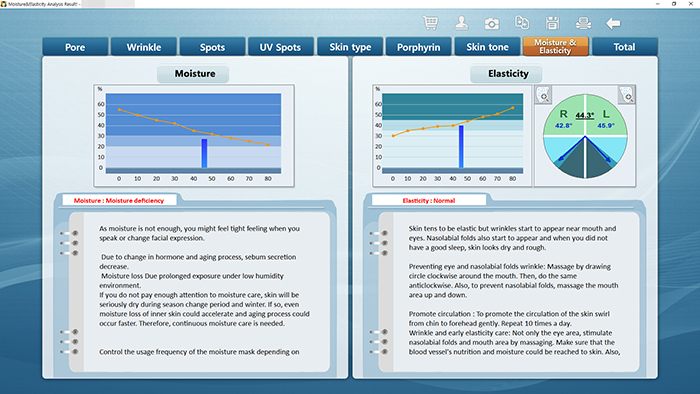This screenshot has width=700, height=394.
Task: Zoom into the left face elasticity view
Action: click(x=626, y=95)
